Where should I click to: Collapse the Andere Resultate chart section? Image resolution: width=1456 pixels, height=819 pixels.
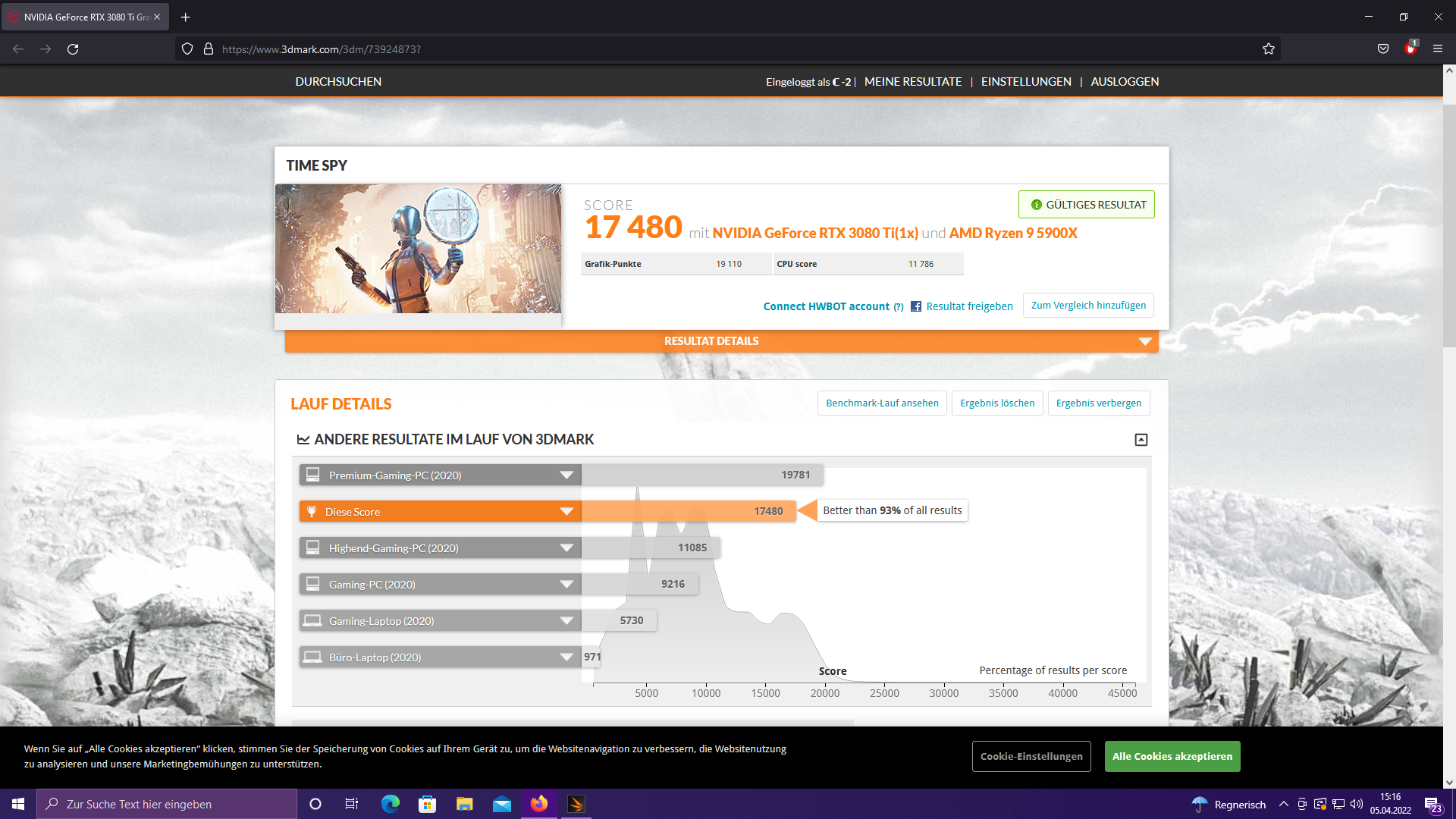(1141, 440)
